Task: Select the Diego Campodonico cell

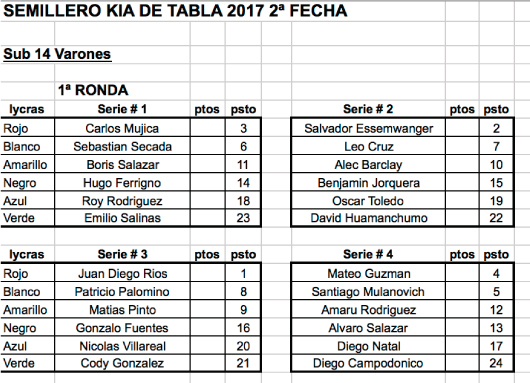Action: pos(368,363)
